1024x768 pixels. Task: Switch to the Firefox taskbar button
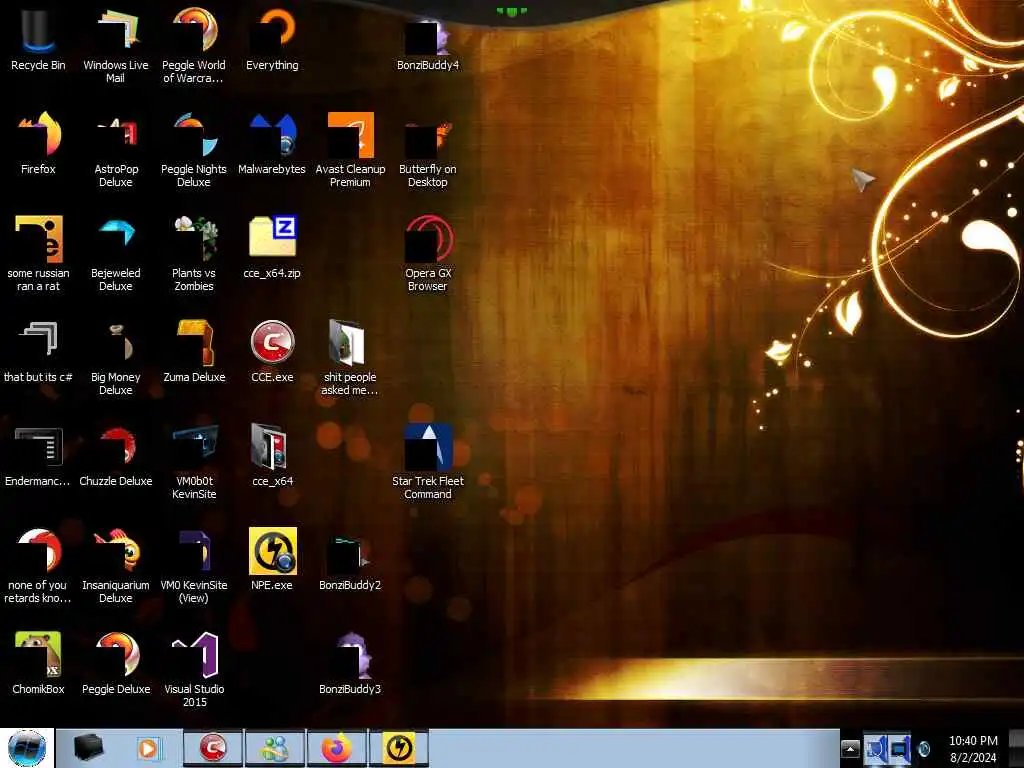pyautogui.click(x=336, y=748)
